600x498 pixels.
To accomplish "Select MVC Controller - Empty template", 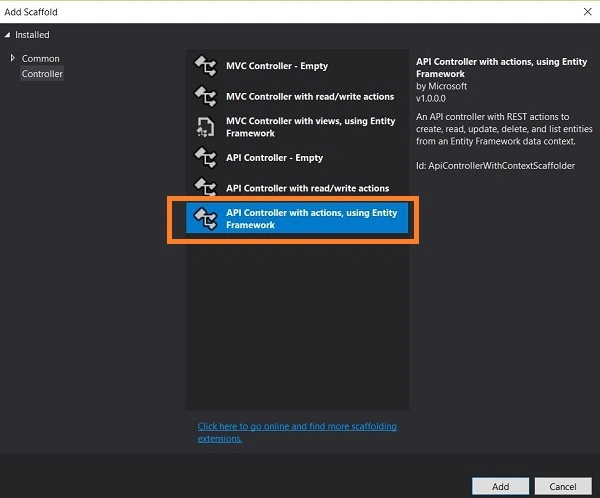I will tap(297, 66).
